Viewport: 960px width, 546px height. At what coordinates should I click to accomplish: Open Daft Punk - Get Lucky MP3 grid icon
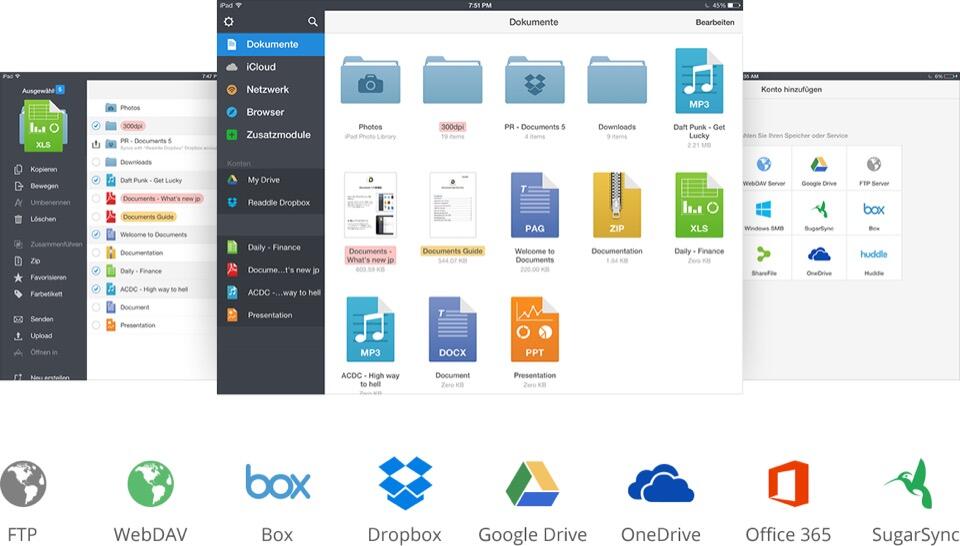click(x=699, y=81)
